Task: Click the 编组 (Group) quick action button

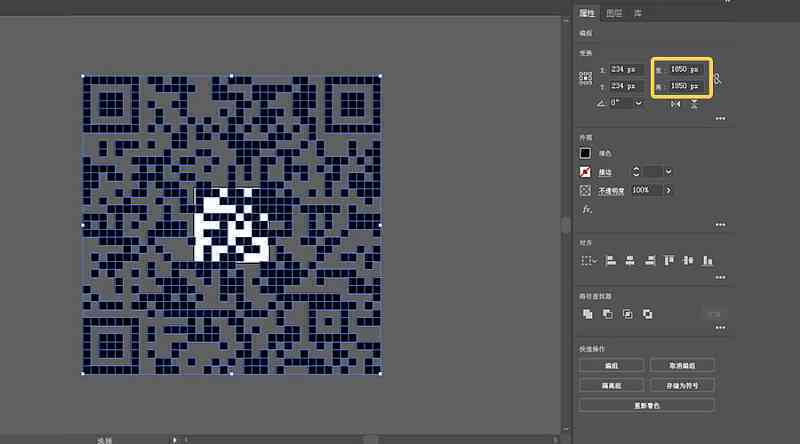Action: click(611, 365)
